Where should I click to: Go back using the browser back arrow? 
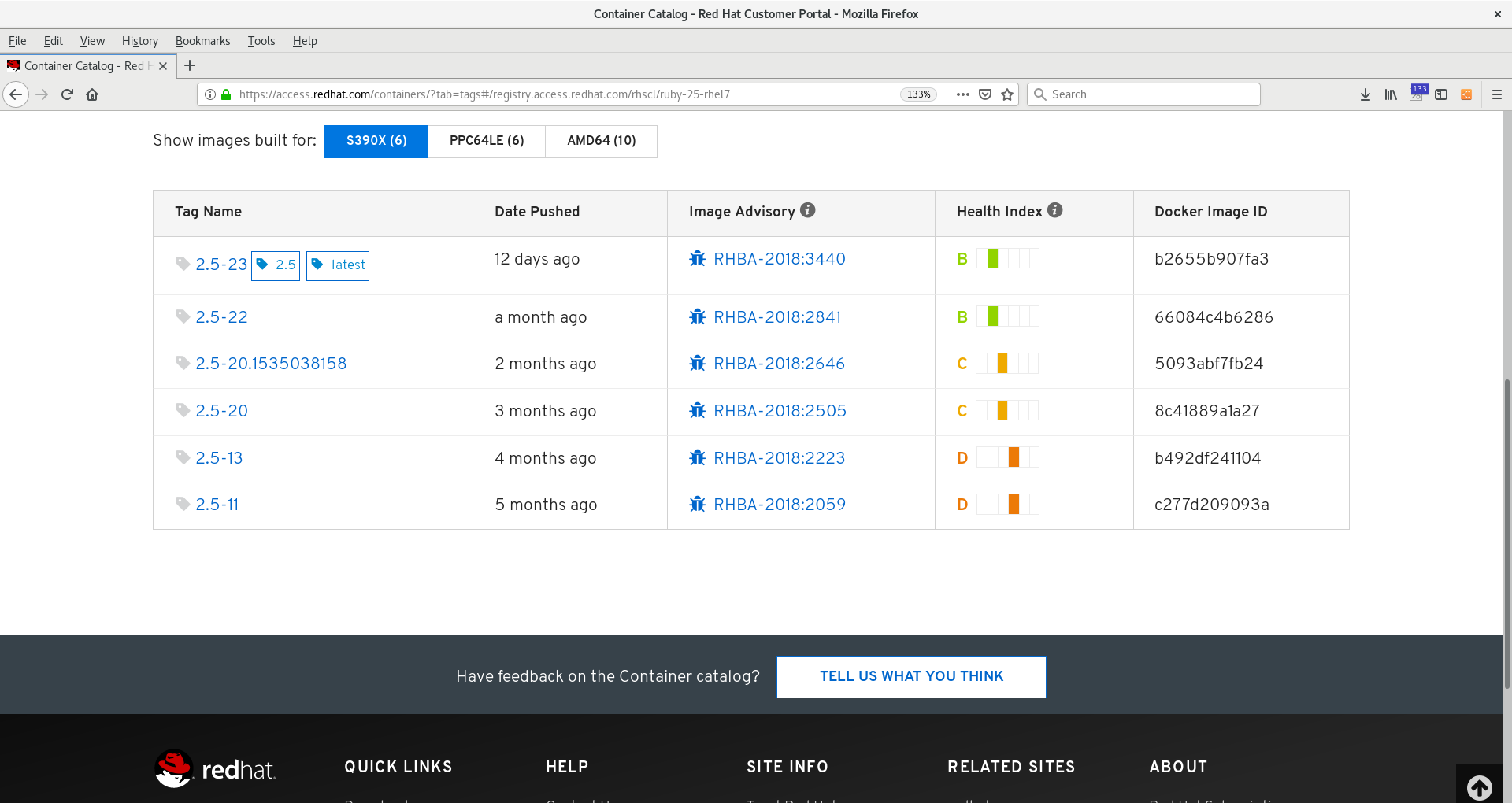point(16,94)
